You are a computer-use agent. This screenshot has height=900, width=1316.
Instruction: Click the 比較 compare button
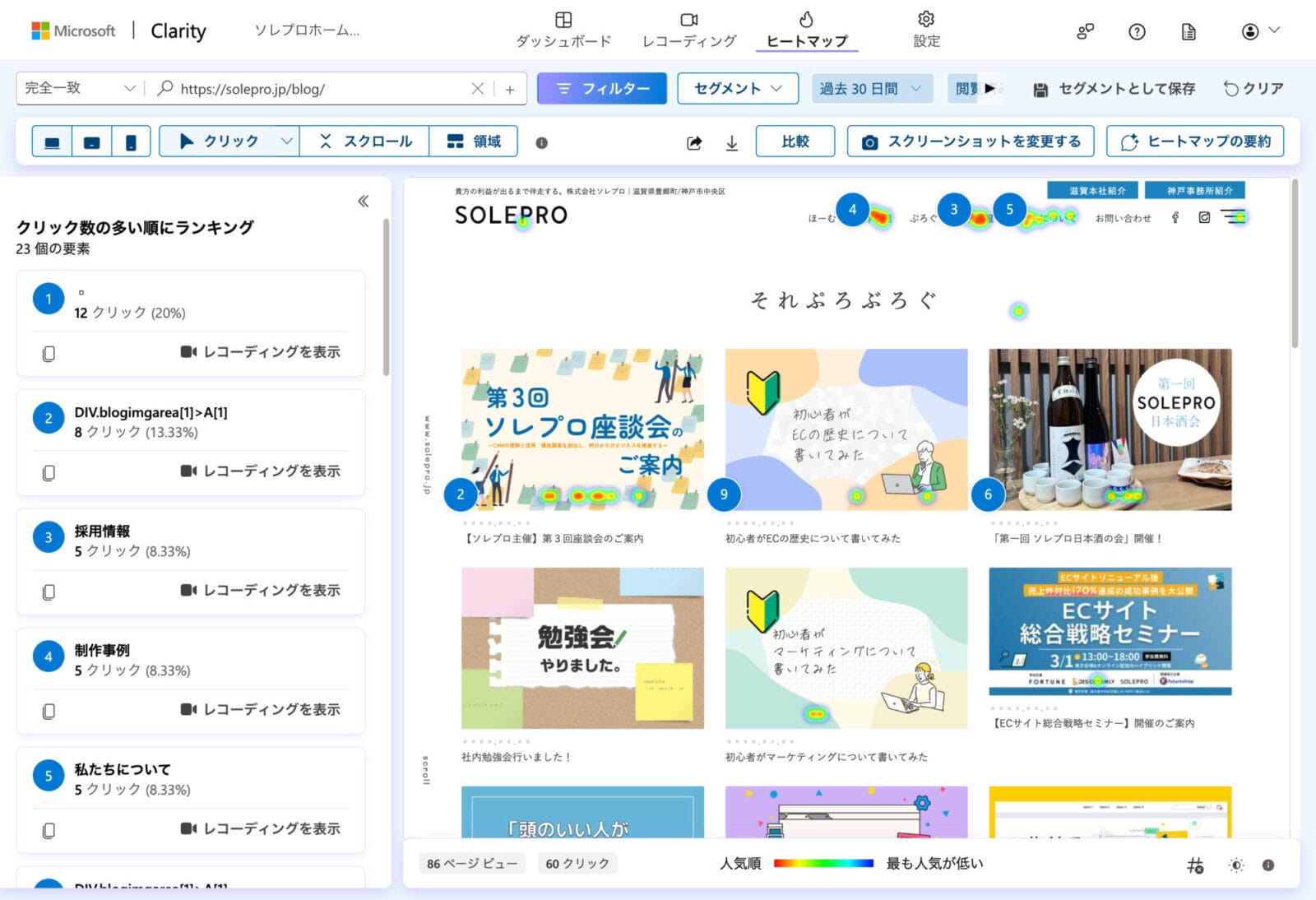pos(795,141)
